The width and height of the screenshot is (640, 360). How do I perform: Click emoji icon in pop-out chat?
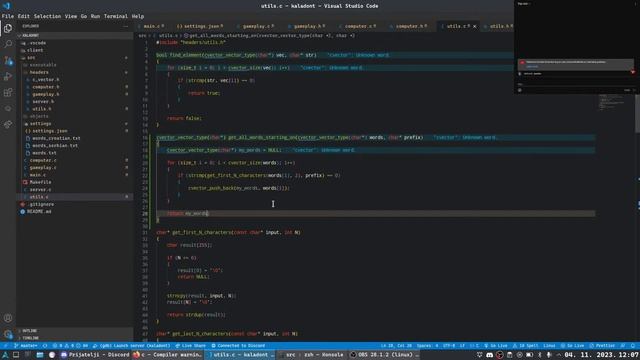520,90
